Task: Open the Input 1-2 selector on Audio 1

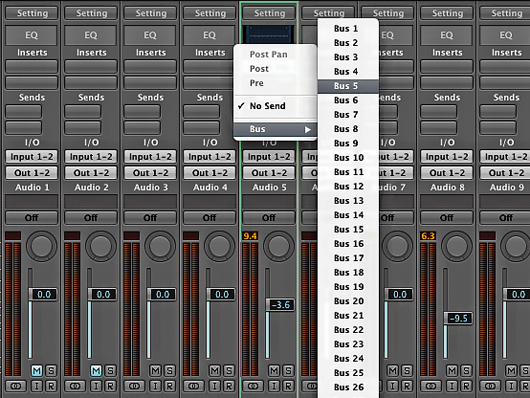Action: 32,157
